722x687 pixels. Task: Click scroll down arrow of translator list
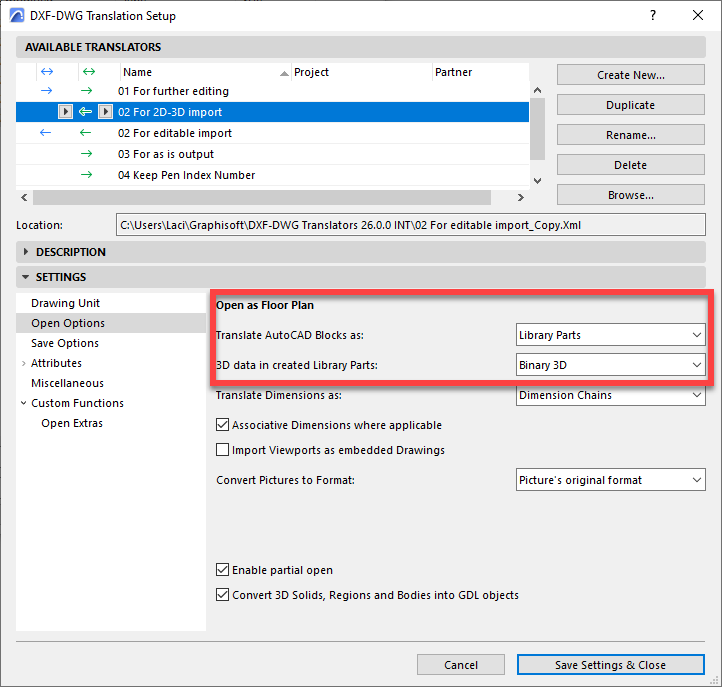pos(537,181)
